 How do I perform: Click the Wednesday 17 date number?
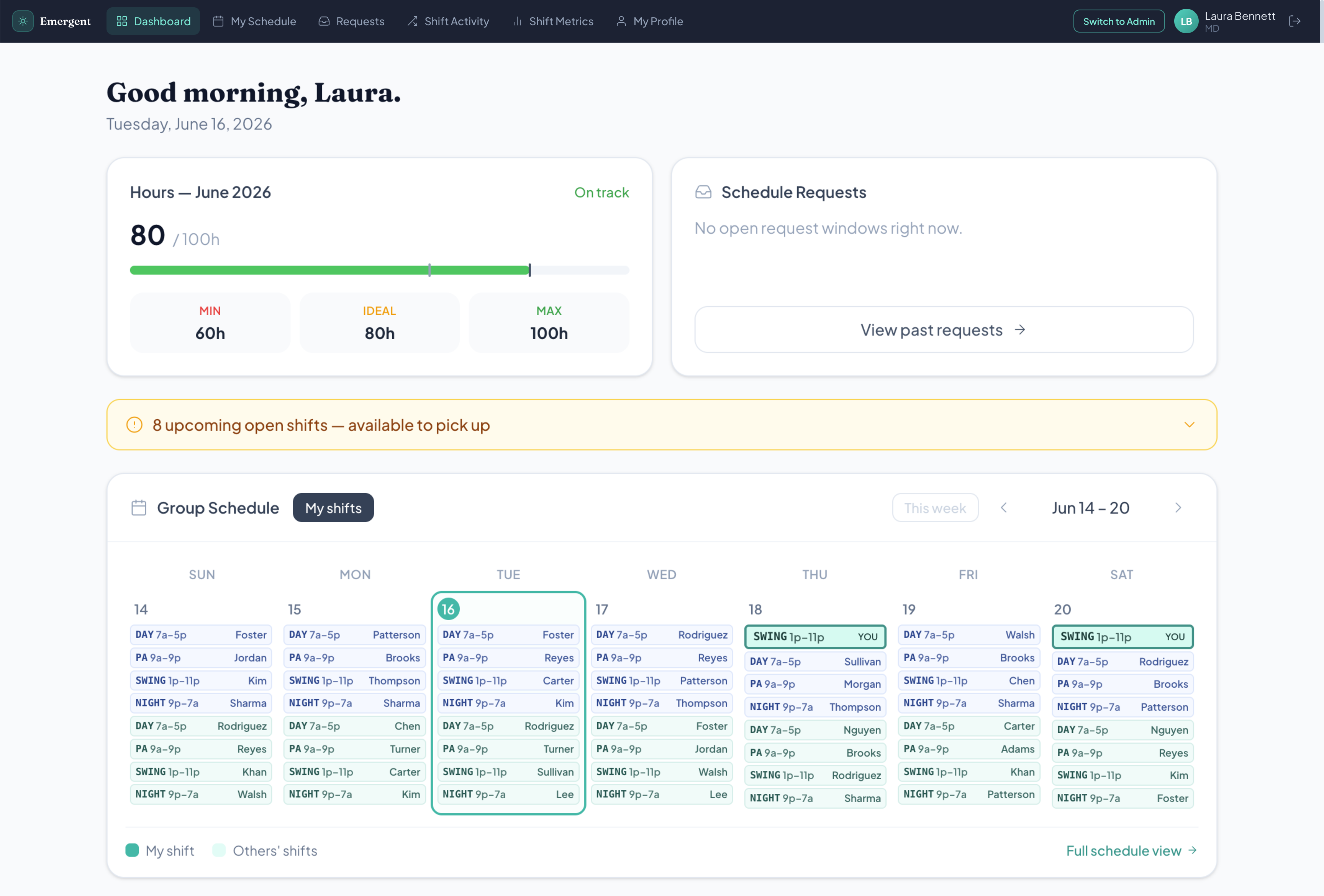click(x=601, y=609)
